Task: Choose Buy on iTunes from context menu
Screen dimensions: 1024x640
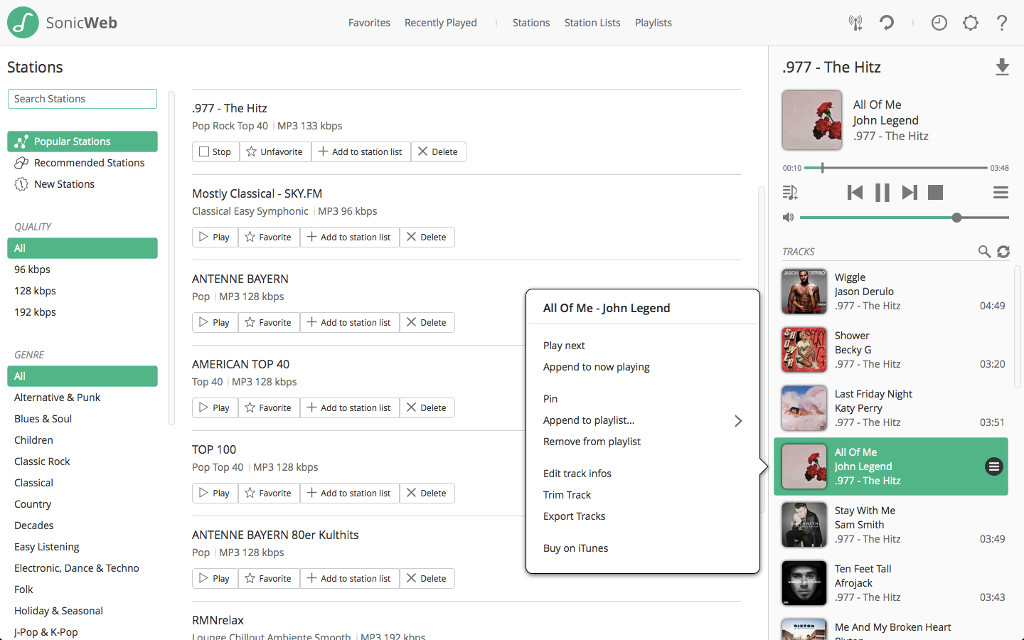Action: point(575,548)
